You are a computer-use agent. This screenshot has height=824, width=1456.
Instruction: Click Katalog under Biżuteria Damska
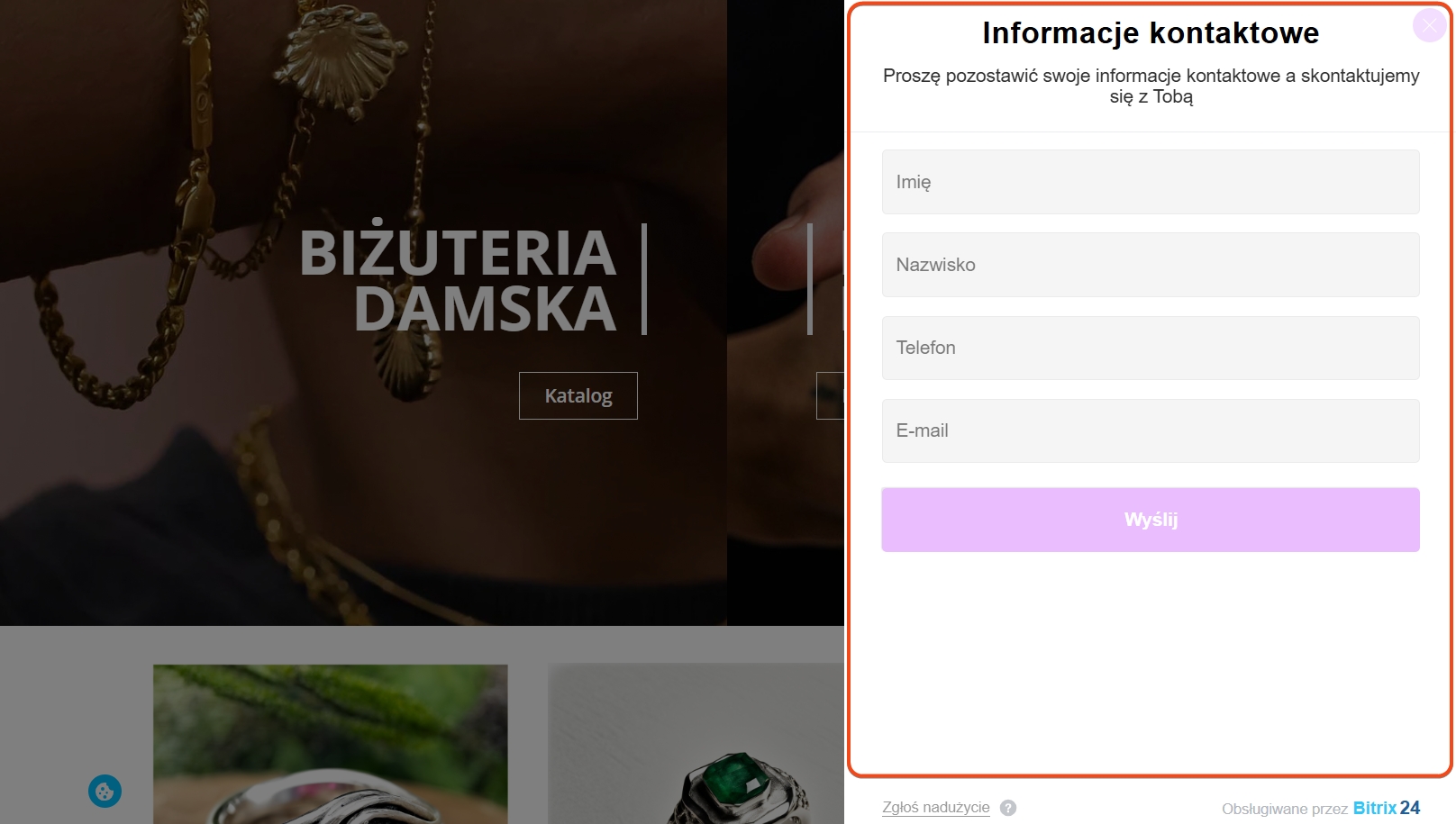coord(578,395)
